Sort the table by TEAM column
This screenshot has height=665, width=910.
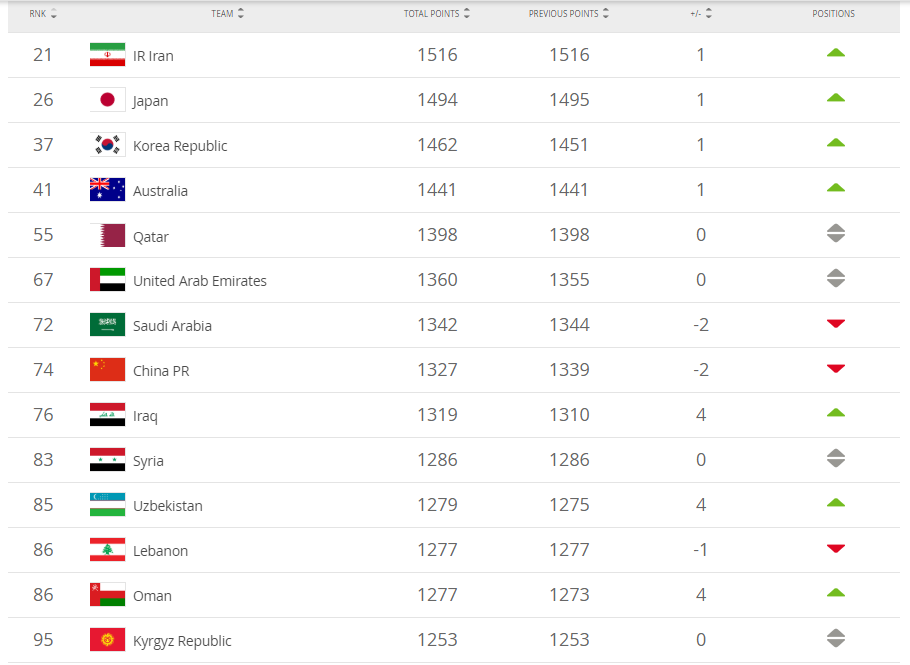pos(228,14)
